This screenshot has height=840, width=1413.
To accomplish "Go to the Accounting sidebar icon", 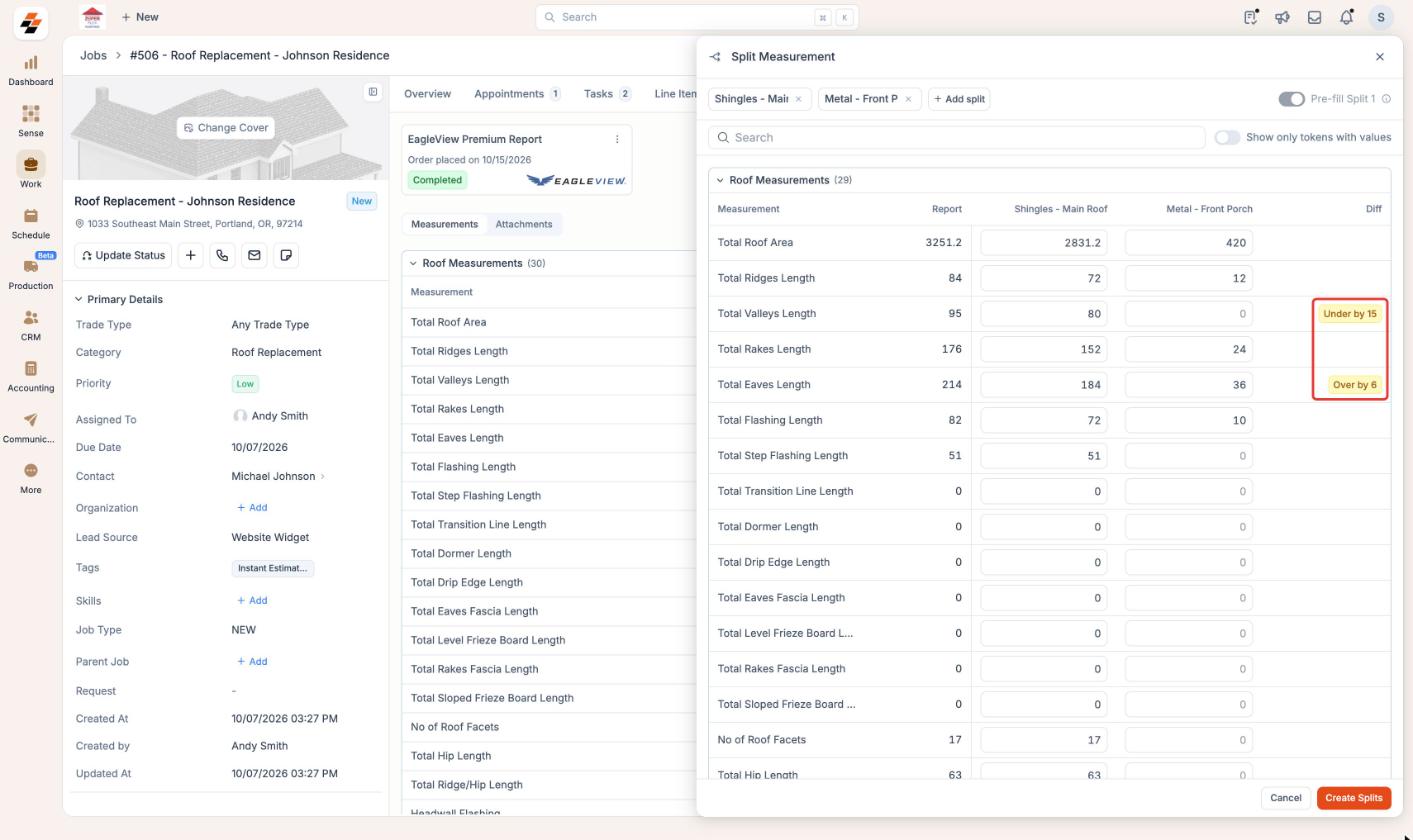I will [x=30, y=369].
